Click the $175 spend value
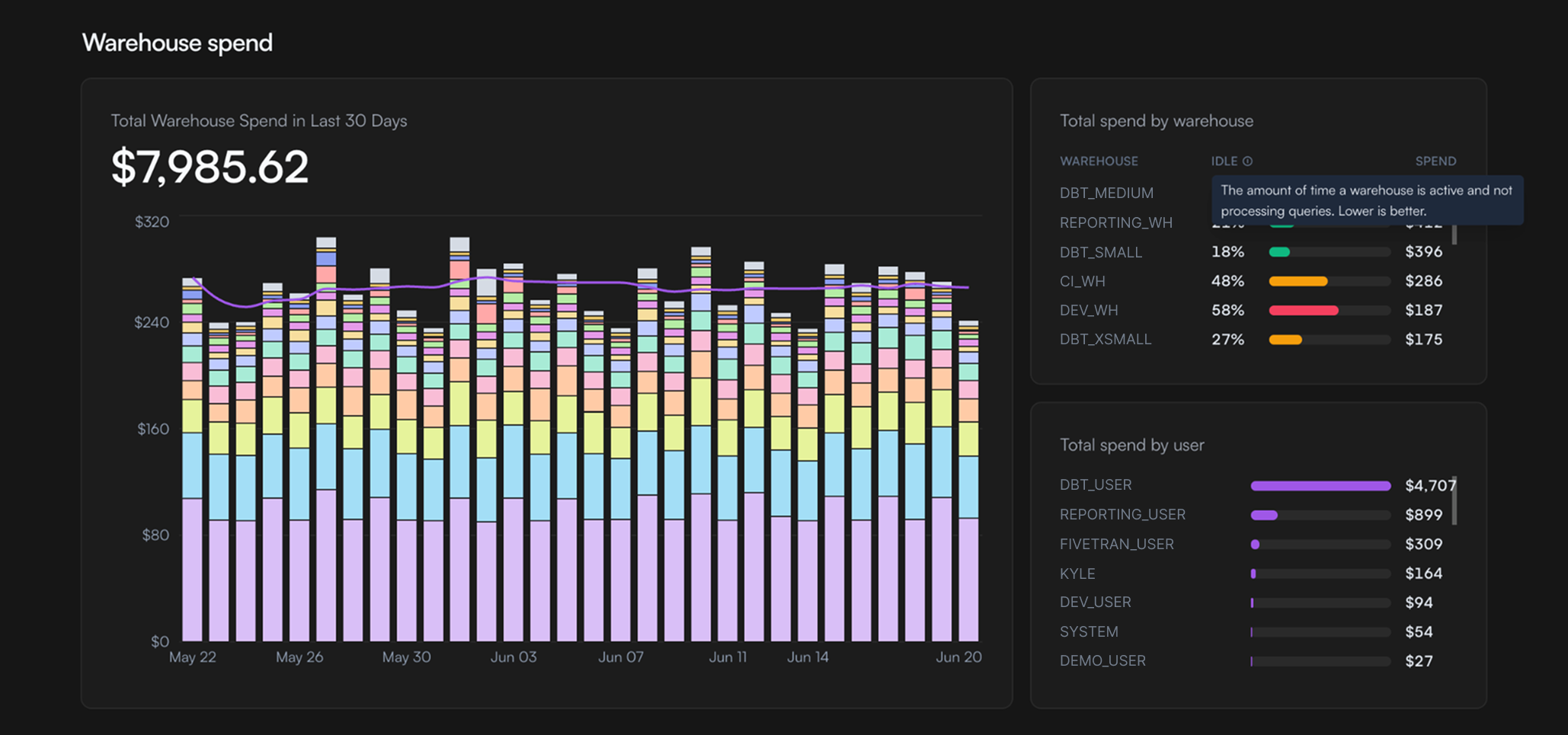This screenshot has width=1568, height=735. (1423, 339)
